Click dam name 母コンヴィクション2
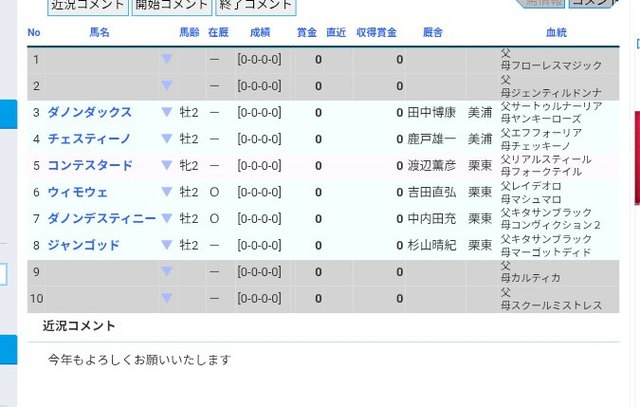 coord(551,225)
